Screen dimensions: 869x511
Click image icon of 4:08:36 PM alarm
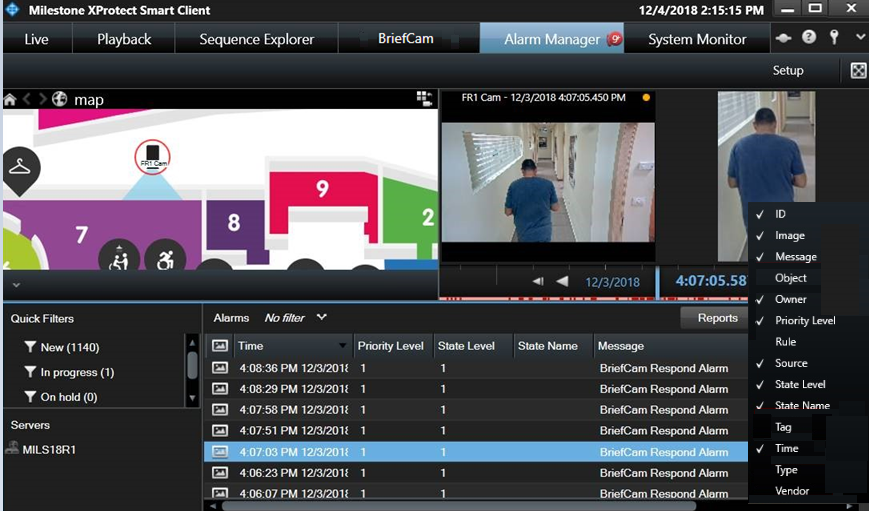220,367
